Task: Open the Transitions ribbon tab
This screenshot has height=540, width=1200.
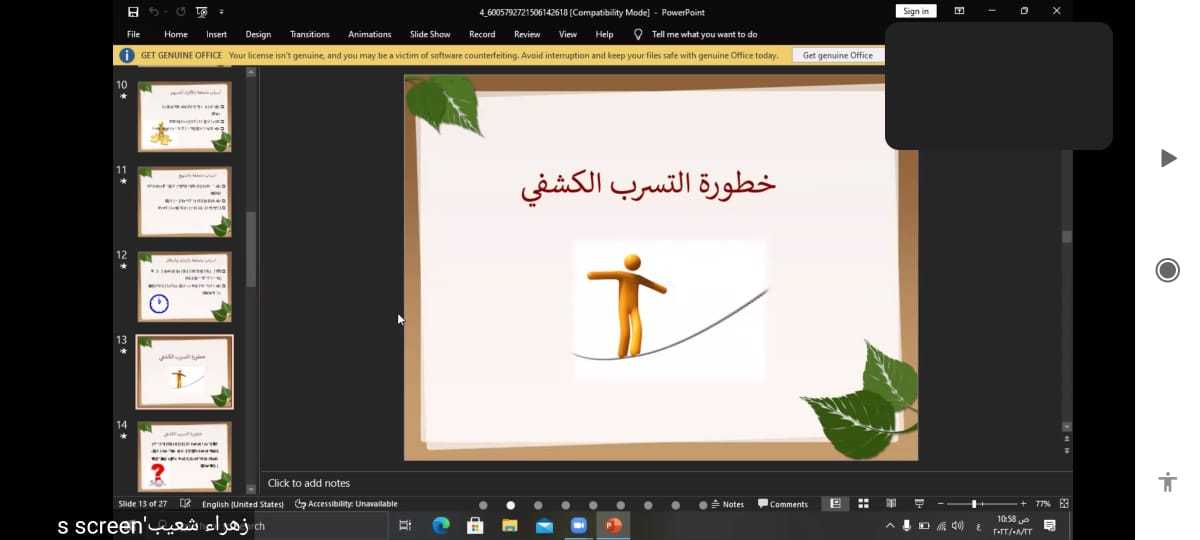Action: [309, 34]
